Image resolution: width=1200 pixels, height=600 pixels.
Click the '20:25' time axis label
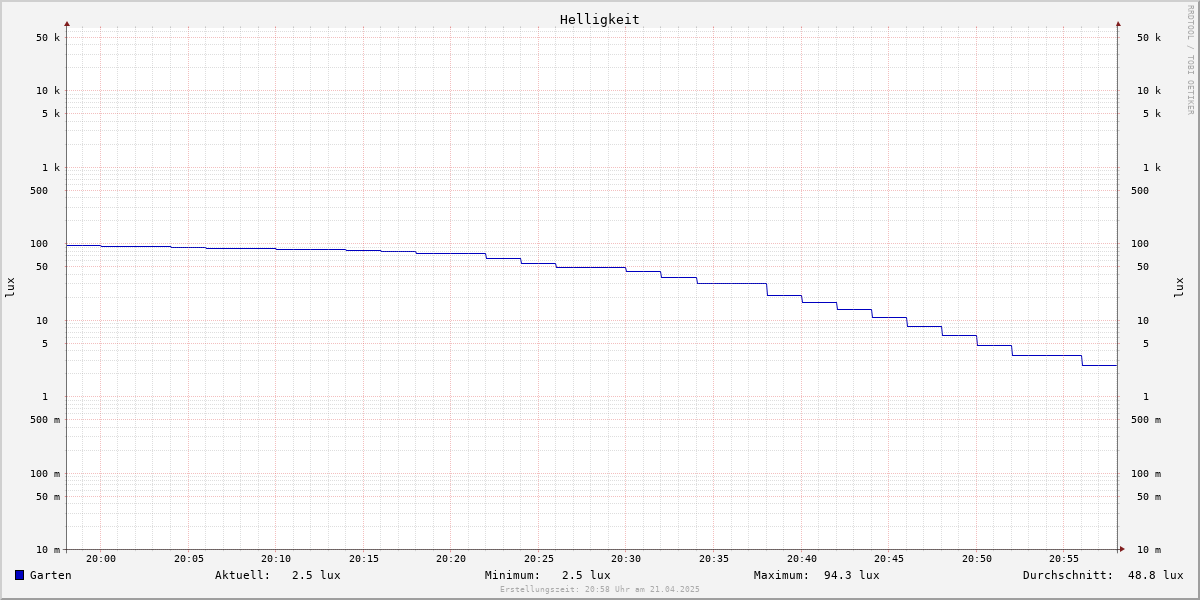[x=539, y=559]
